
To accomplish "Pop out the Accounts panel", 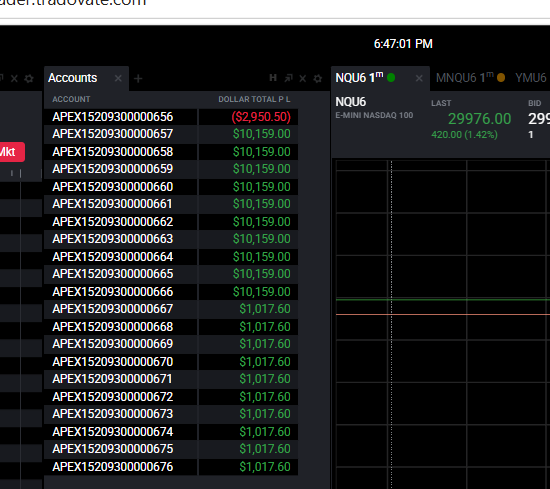I will point(288,78).
